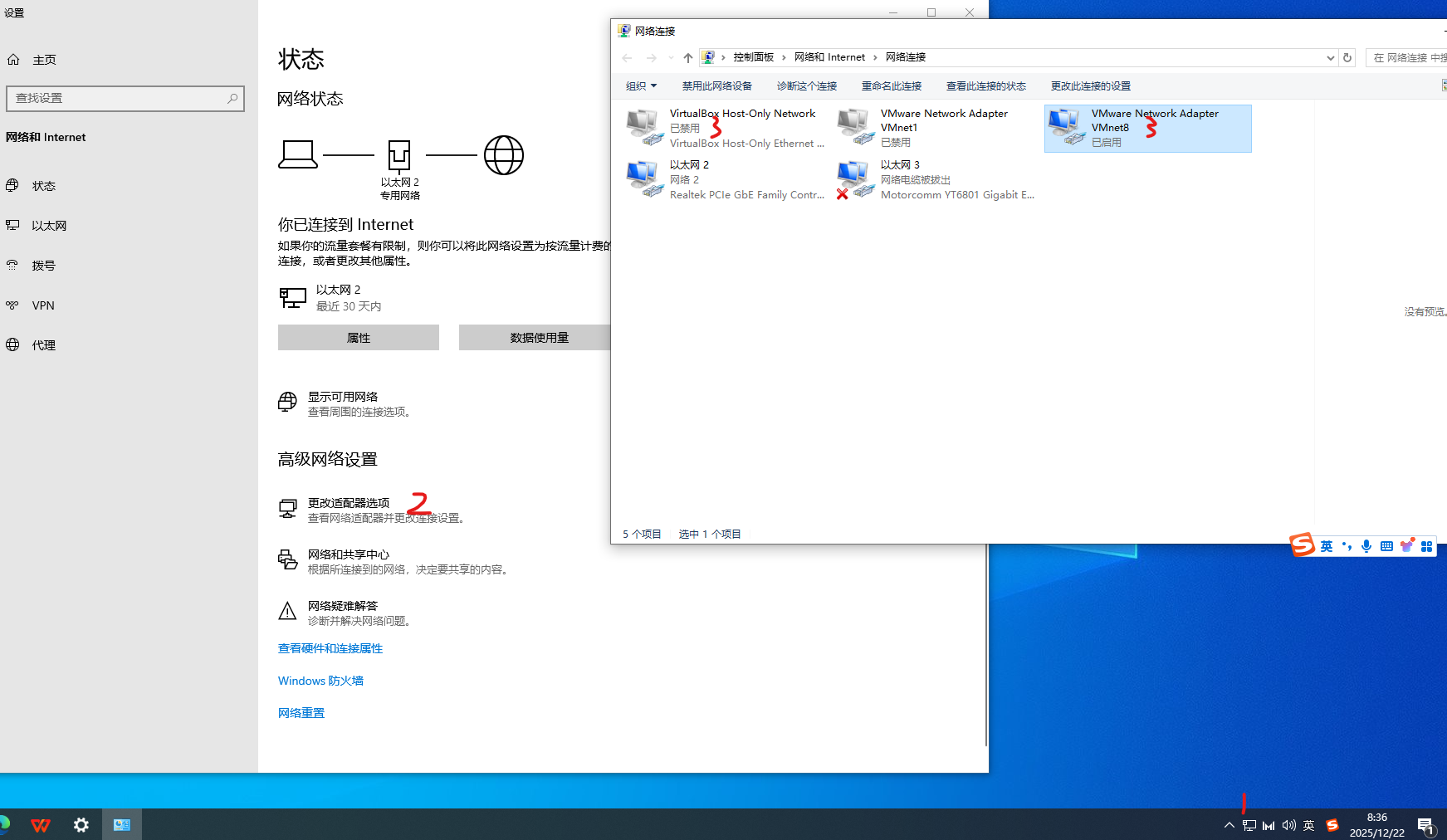1447x840 pixels.
Task: Click 禁用此网络设备 in the toolbar
Action: (x=716, y=86)
